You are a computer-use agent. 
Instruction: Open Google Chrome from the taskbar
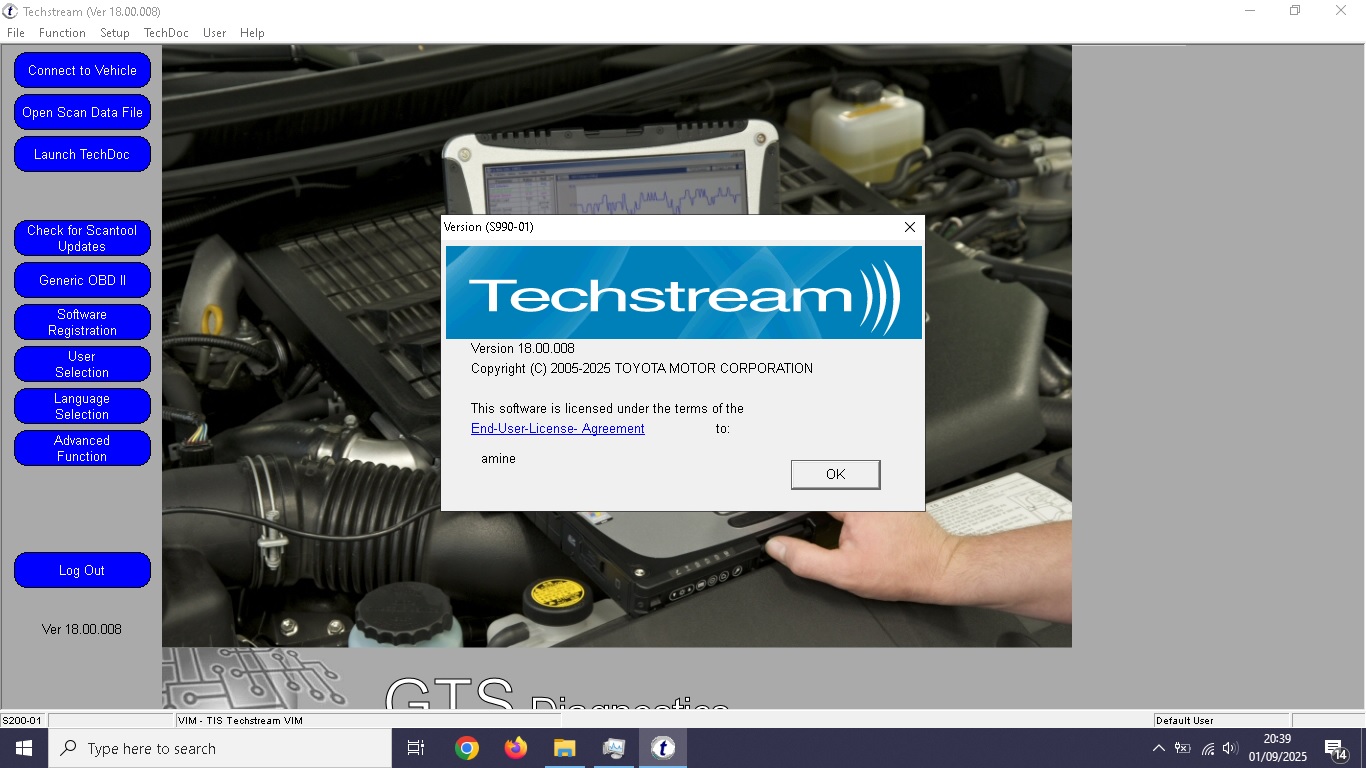tap(466, 748)
